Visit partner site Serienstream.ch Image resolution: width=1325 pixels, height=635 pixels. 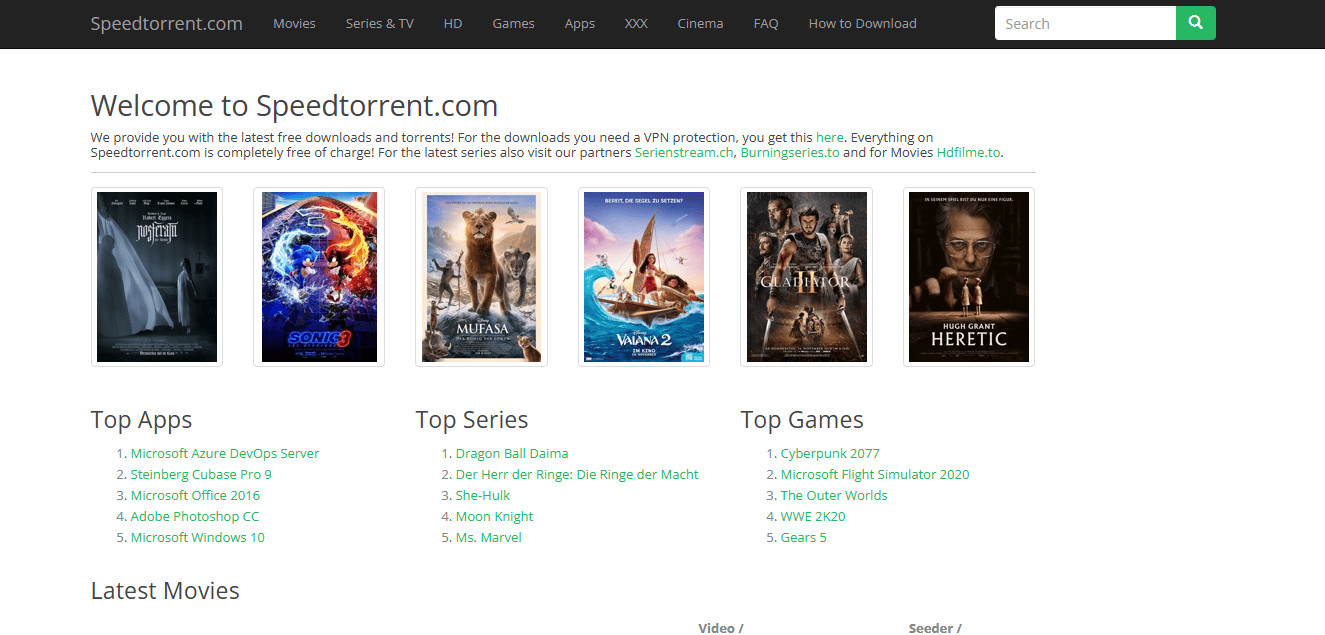684,152
